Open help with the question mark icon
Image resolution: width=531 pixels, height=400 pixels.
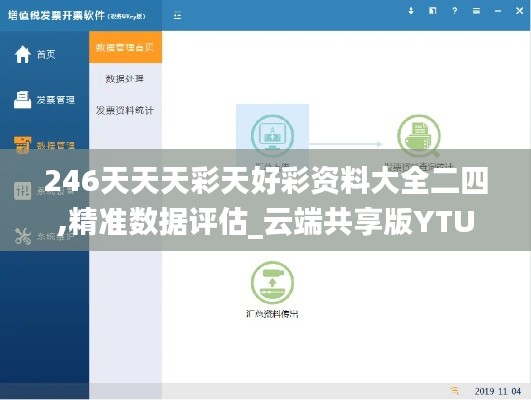[x=454, y=11]
